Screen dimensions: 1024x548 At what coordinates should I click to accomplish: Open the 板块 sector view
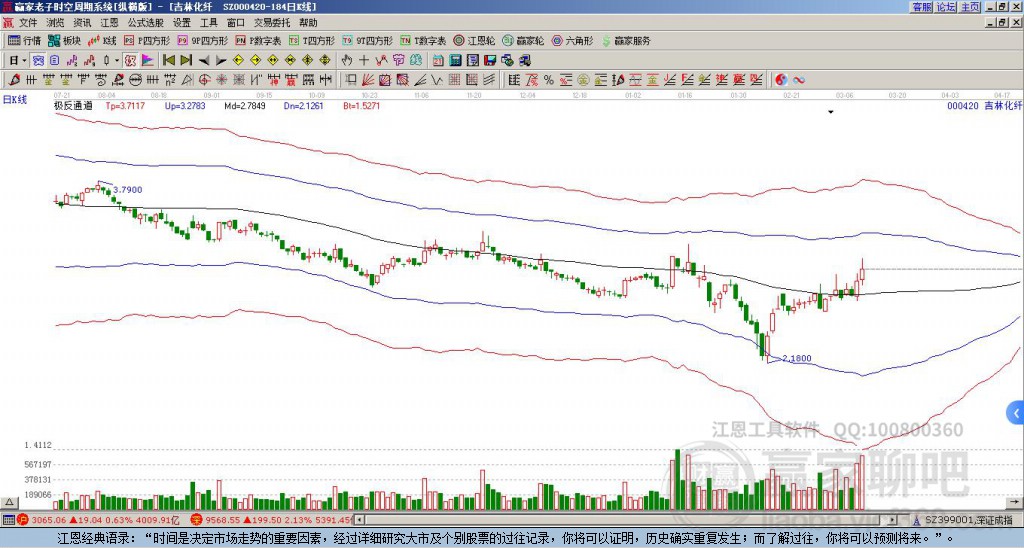click(65, 40)
